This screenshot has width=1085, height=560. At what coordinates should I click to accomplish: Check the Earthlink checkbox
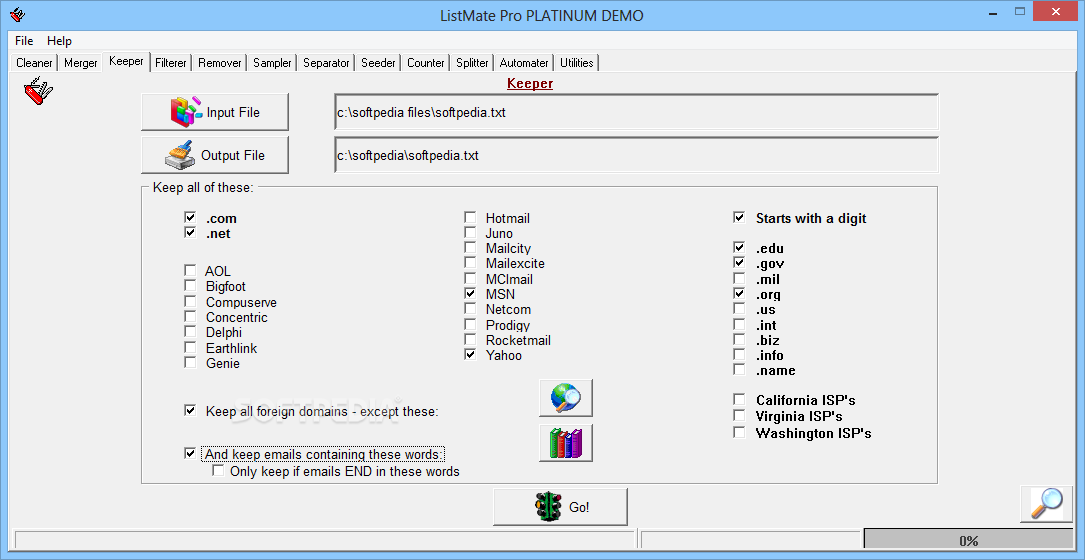(x=190, y=347)
